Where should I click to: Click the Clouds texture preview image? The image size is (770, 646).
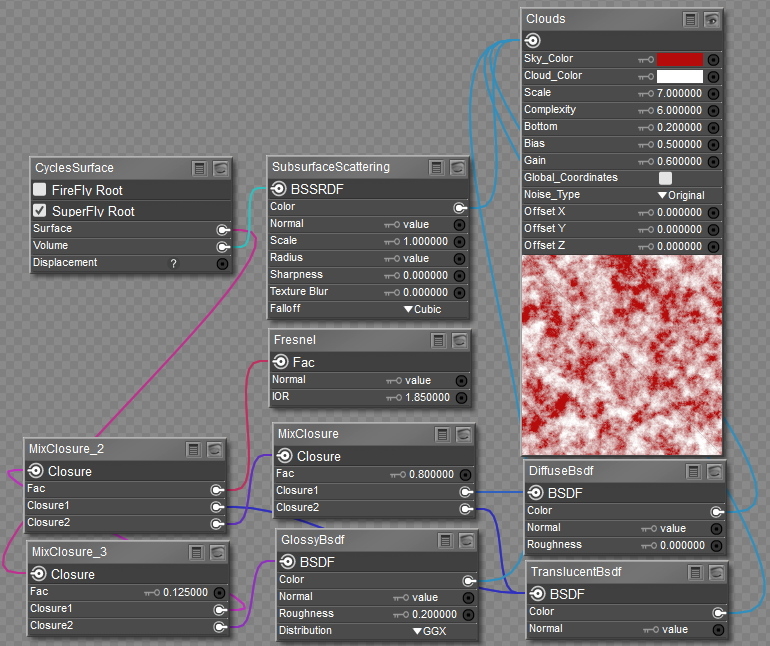(621, 355)
